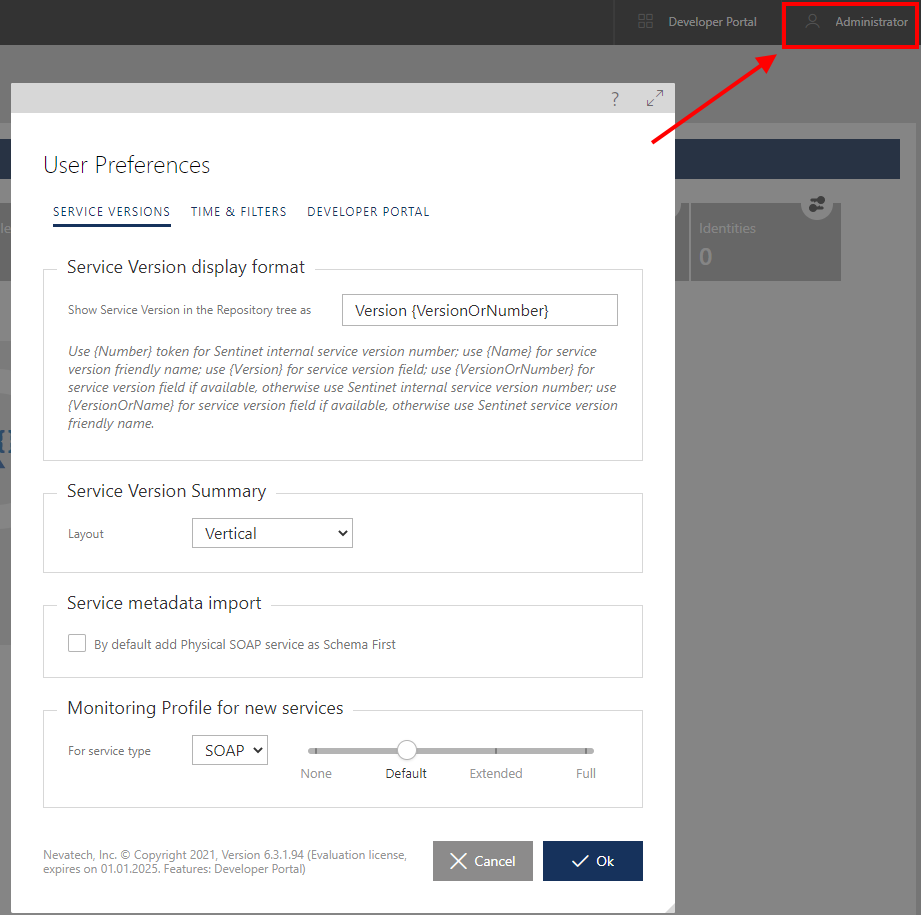Viewport: 921px width, 915px height.
Task: Open the Layout dropdown showing Vertical
Action: click(x=272, y=533)
